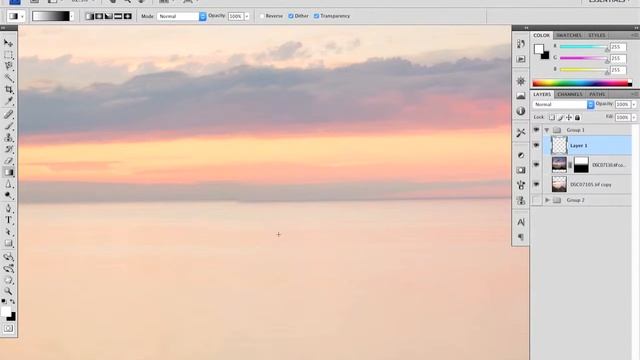Open Layers panel Fill arrow
The image size is (640, 360).
click(634, 118)
